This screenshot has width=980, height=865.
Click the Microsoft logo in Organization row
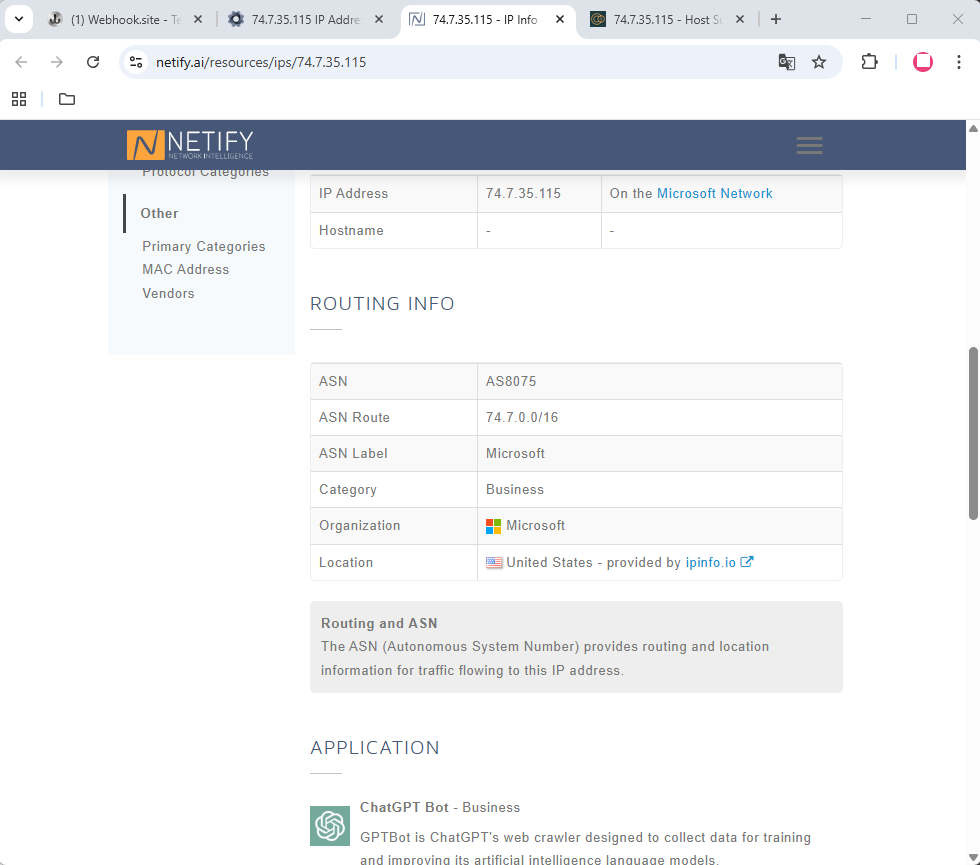pos(493,526)
